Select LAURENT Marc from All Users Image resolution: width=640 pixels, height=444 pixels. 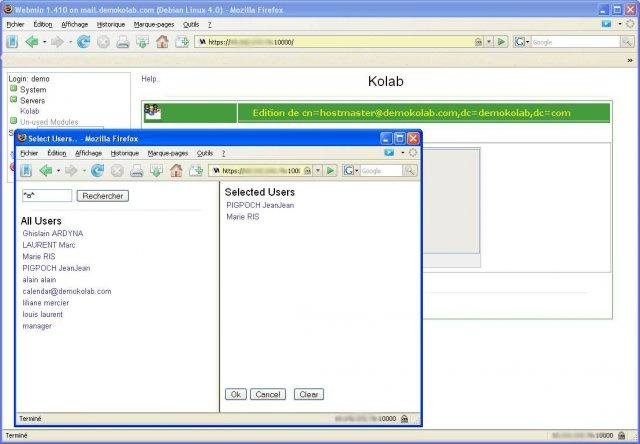point(49,245)
